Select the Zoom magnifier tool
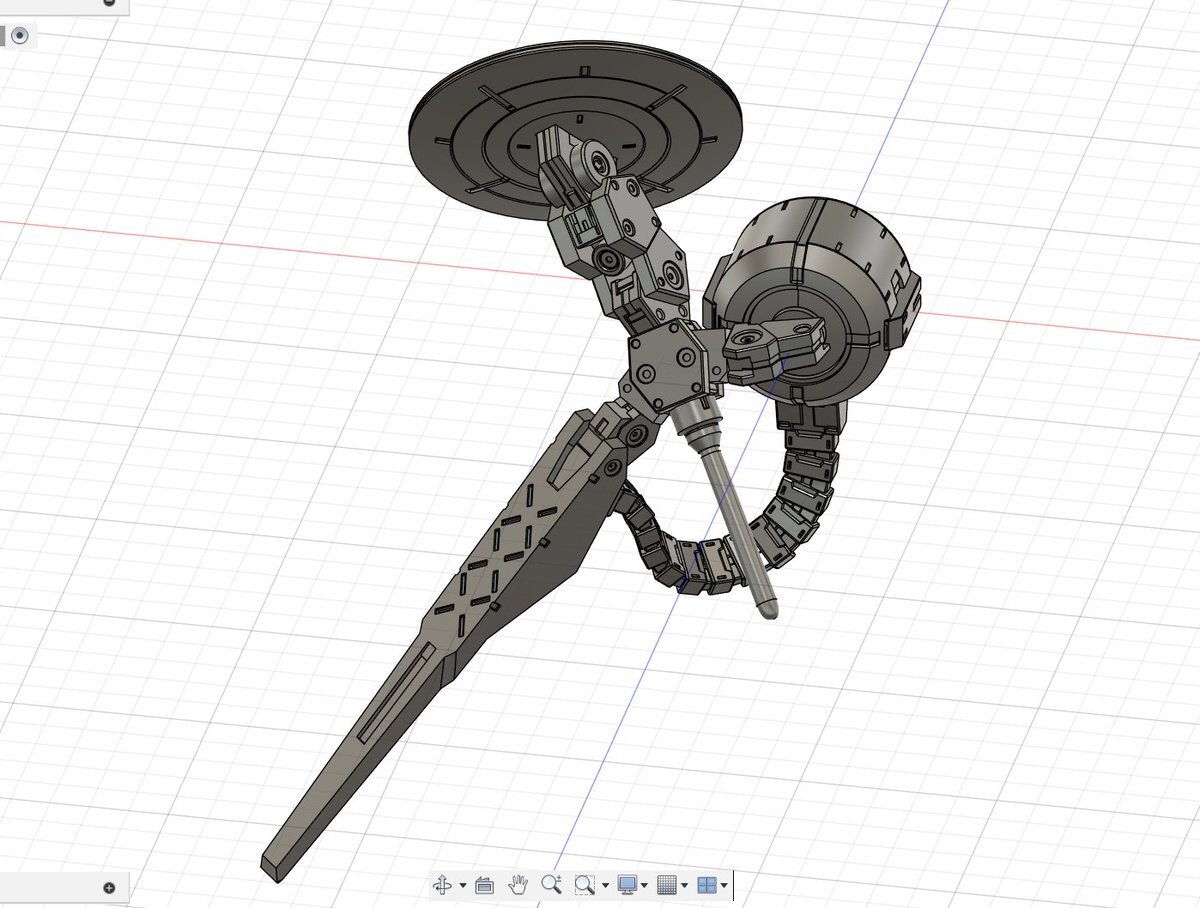This screenshot has width=1200, height=908. tap(551, 885)
